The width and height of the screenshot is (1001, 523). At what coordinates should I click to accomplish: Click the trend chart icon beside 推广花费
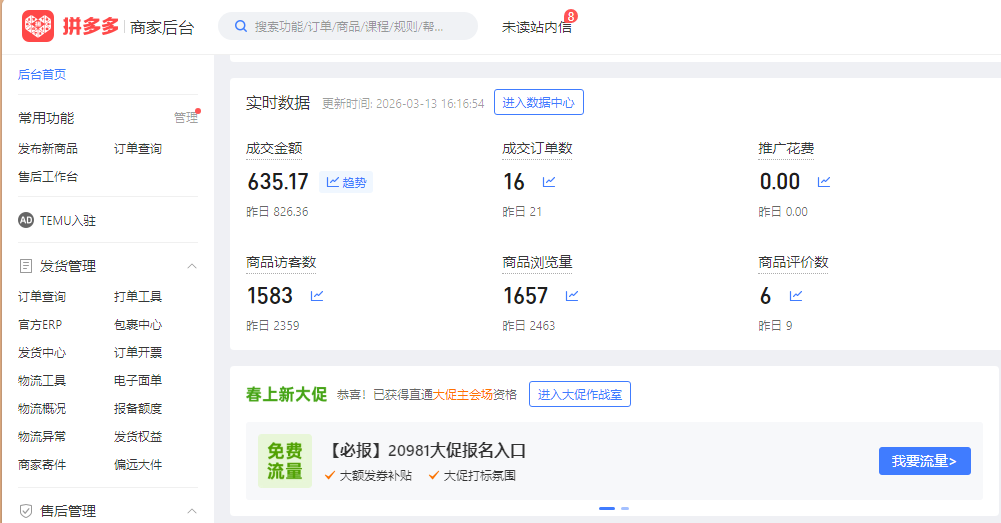tap(824, 182)
